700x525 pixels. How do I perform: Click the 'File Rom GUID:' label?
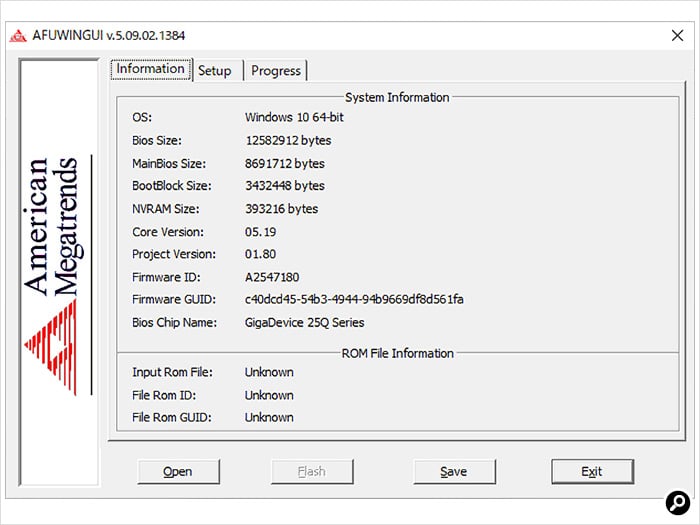click(172, 417)
